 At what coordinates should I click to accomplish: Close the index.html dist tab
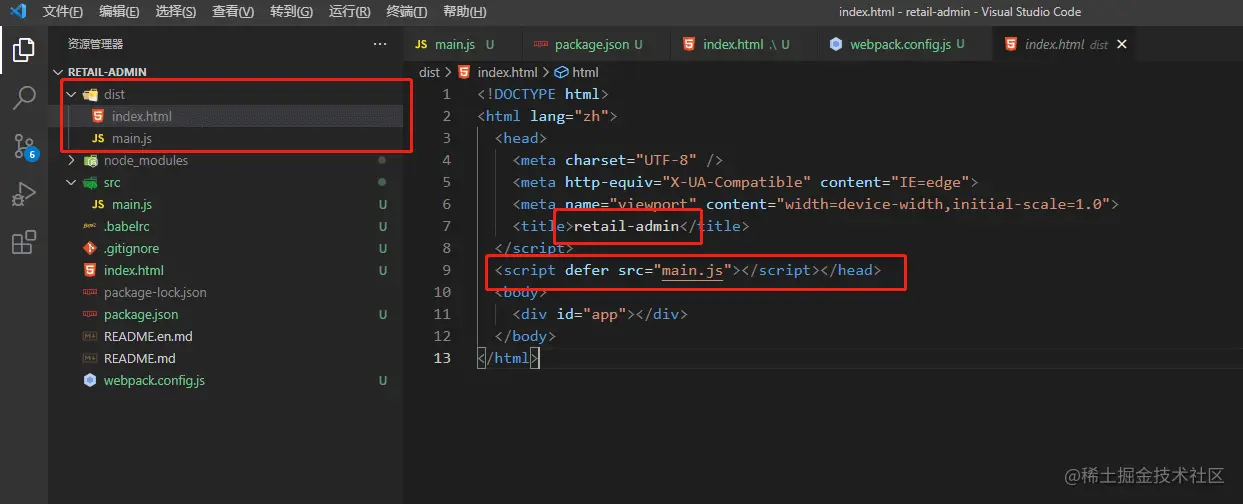[1122, 44]
